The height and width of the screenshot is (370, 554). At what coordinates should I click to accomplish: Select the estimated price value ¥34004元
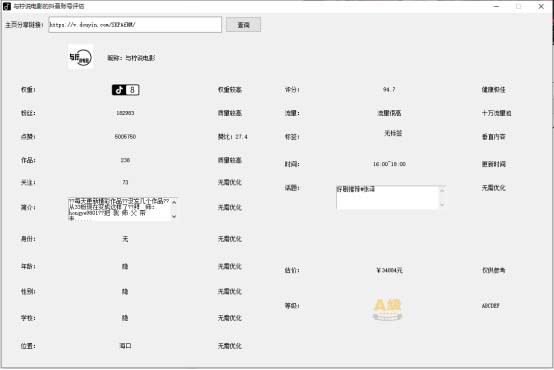(389, 270)
